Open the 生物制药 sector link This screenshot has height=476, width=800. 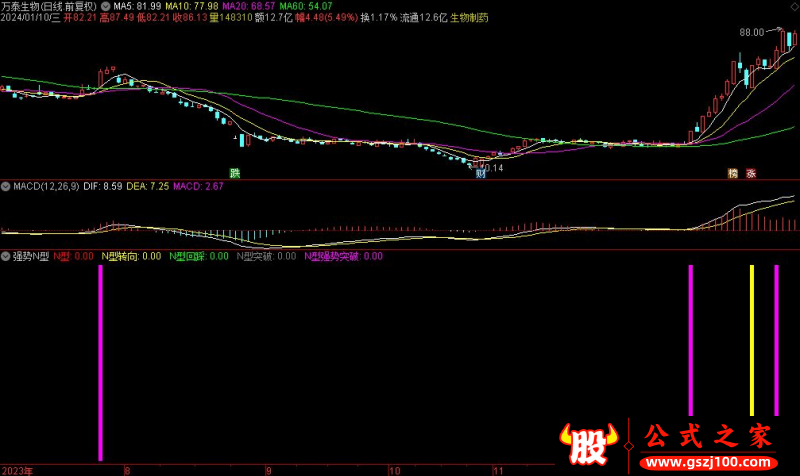click(x=469, y=18)
